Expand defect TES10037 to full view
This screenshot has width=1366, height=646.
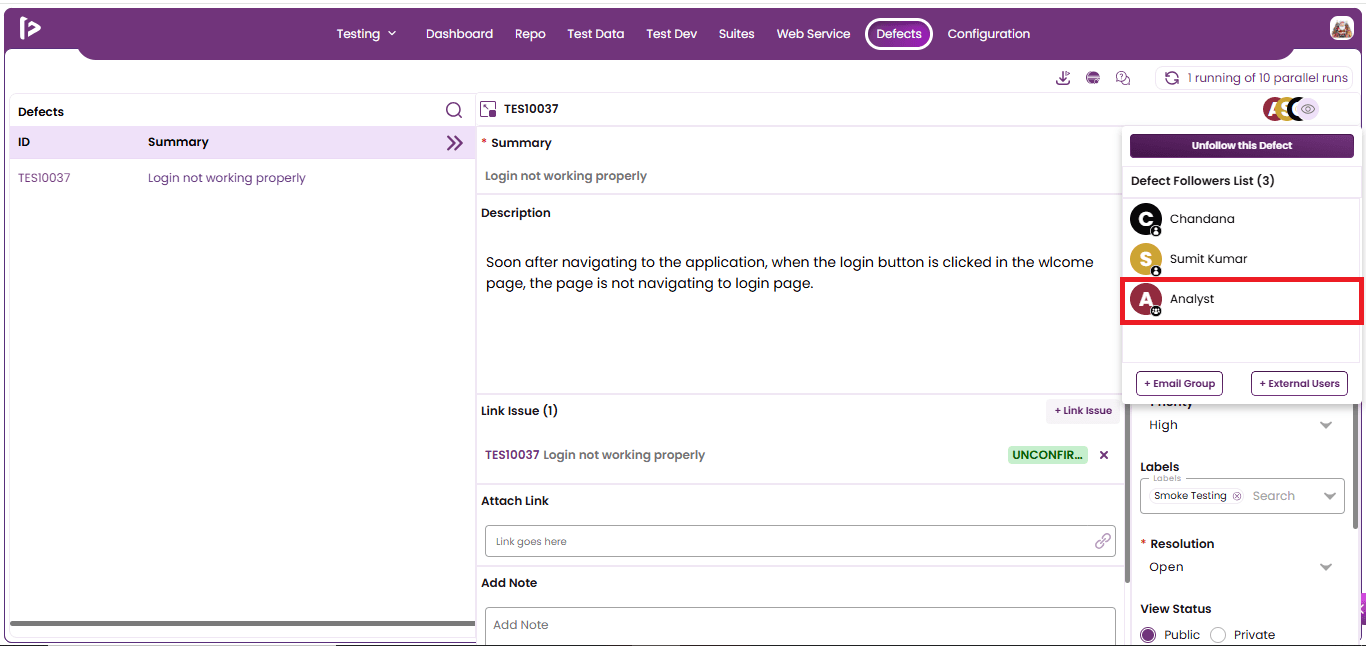pyautogui.click(x=489, y=109)
